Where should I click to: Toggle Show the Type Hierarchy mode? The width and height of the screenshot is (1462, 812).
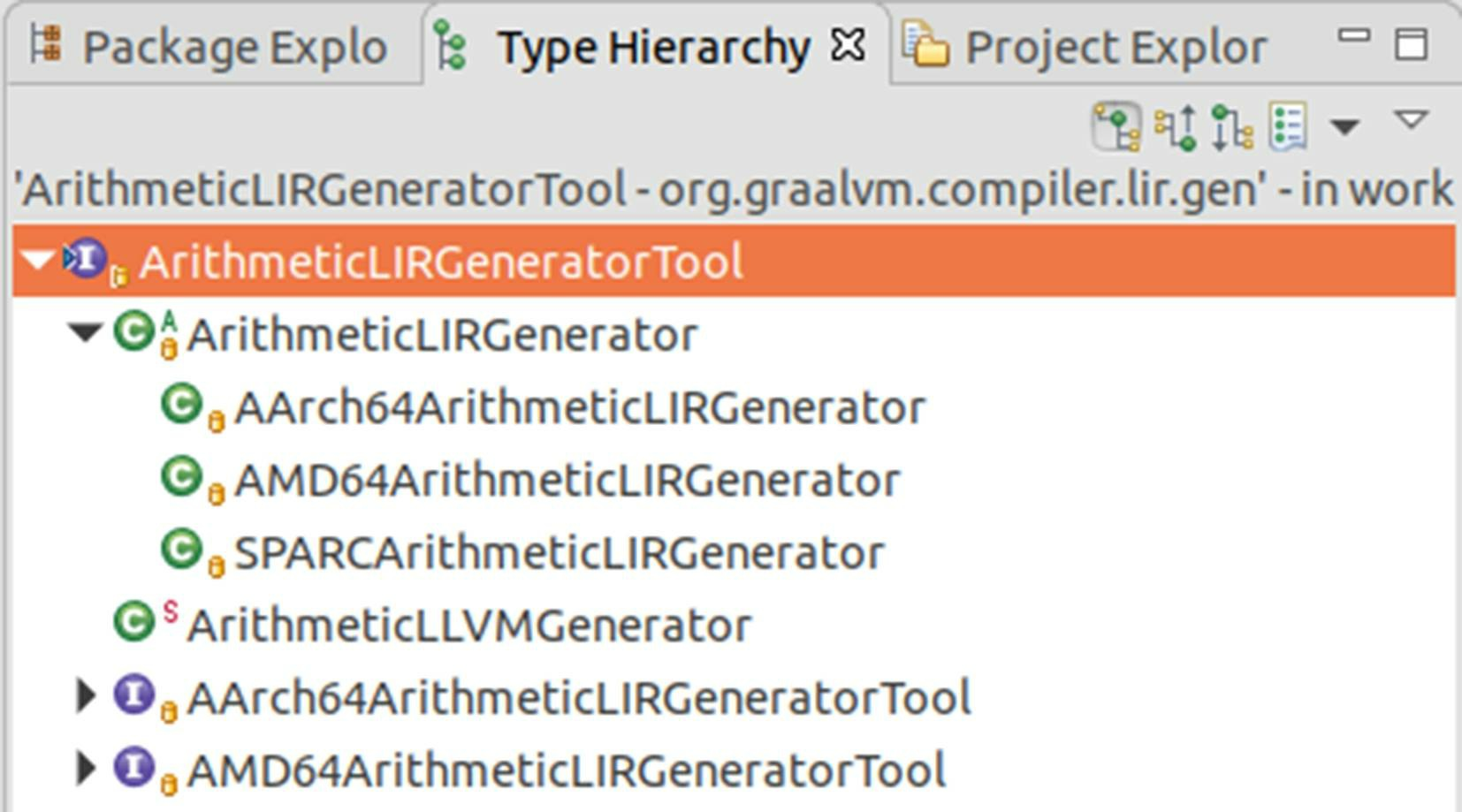pyautogui.click(x=1116, y=127)
